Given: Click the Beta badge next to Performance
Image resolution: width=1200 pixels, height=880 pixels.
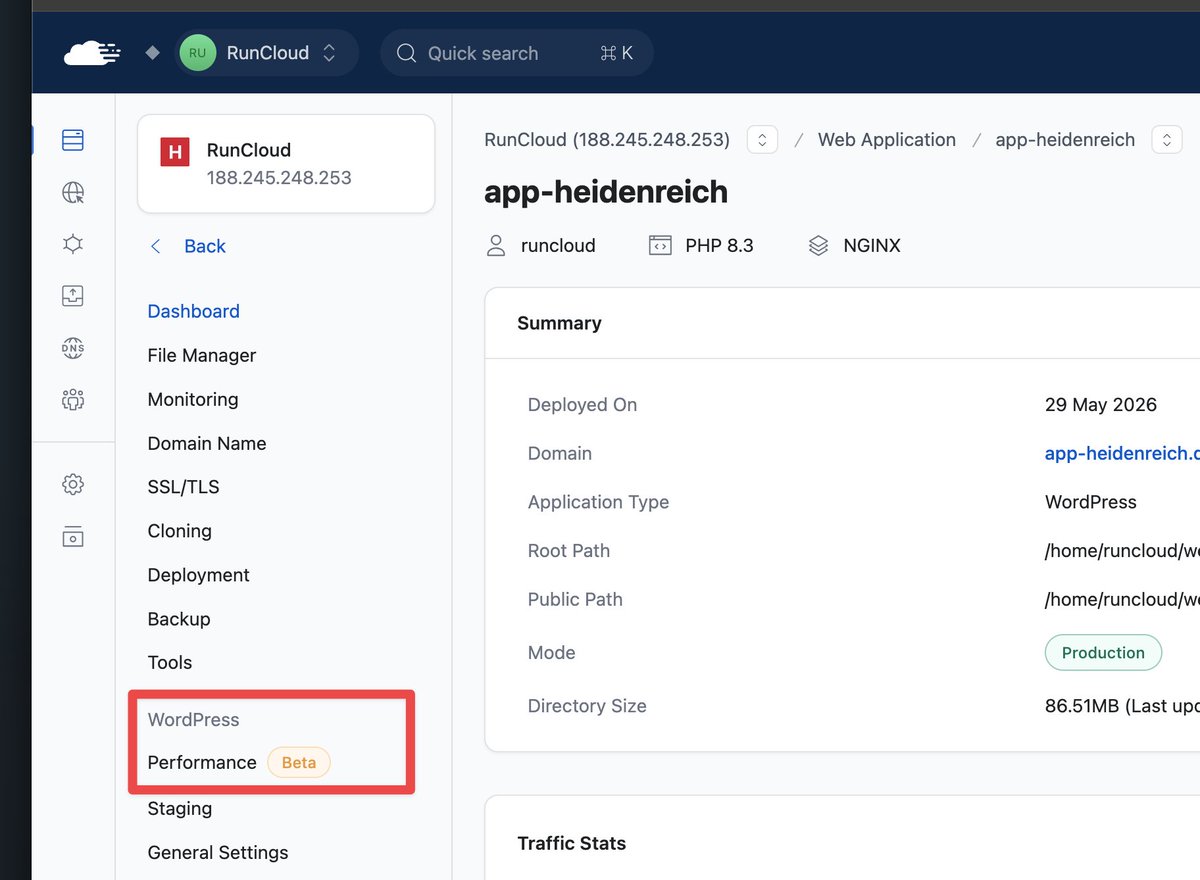Looking at the screenshot, I should coord(298,762).
